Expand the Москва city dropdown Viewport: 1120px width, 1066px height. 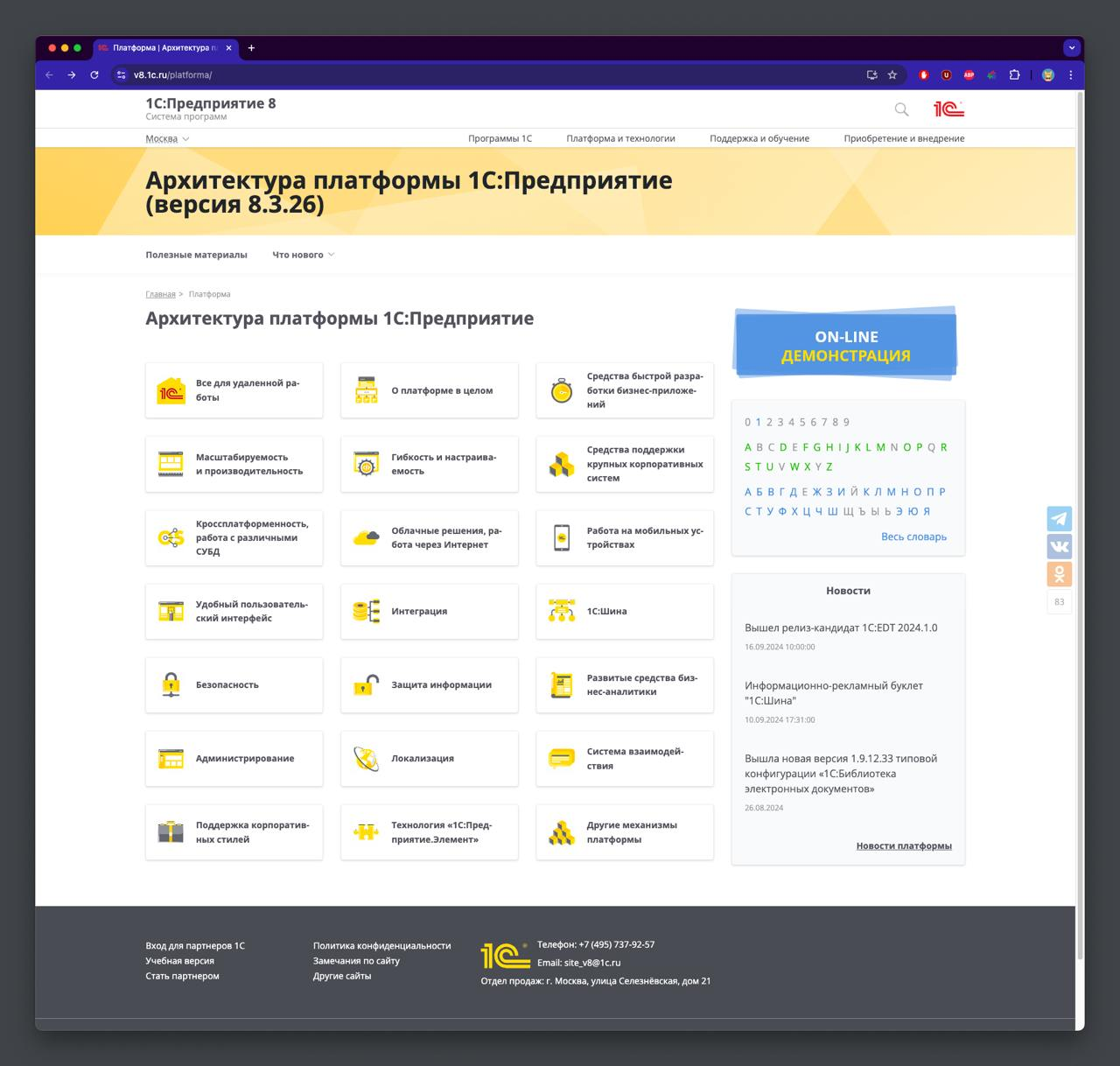point(167,138)
